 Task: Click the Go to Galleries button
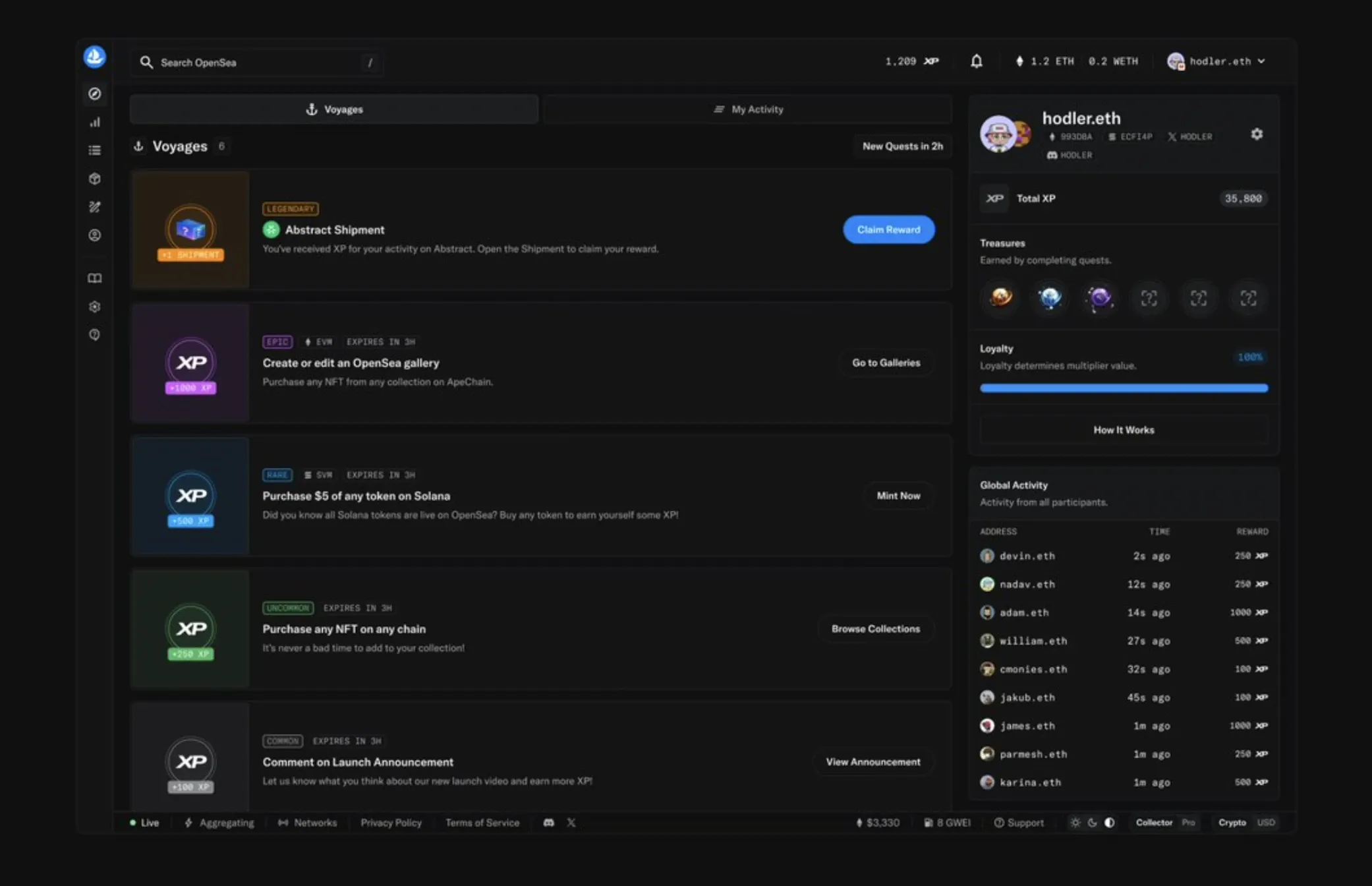click(x=886, y=363)
